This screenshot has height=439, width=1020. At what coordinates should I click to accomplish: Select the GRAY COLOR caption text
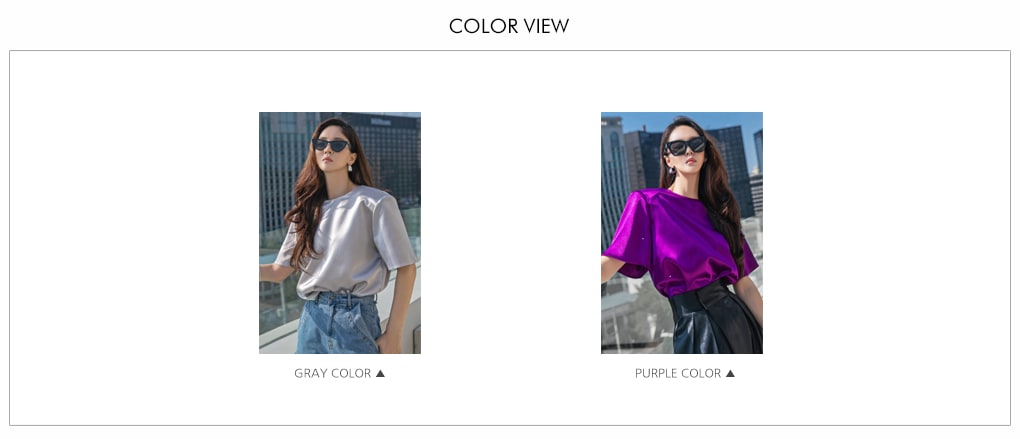[x=332, y=373]
